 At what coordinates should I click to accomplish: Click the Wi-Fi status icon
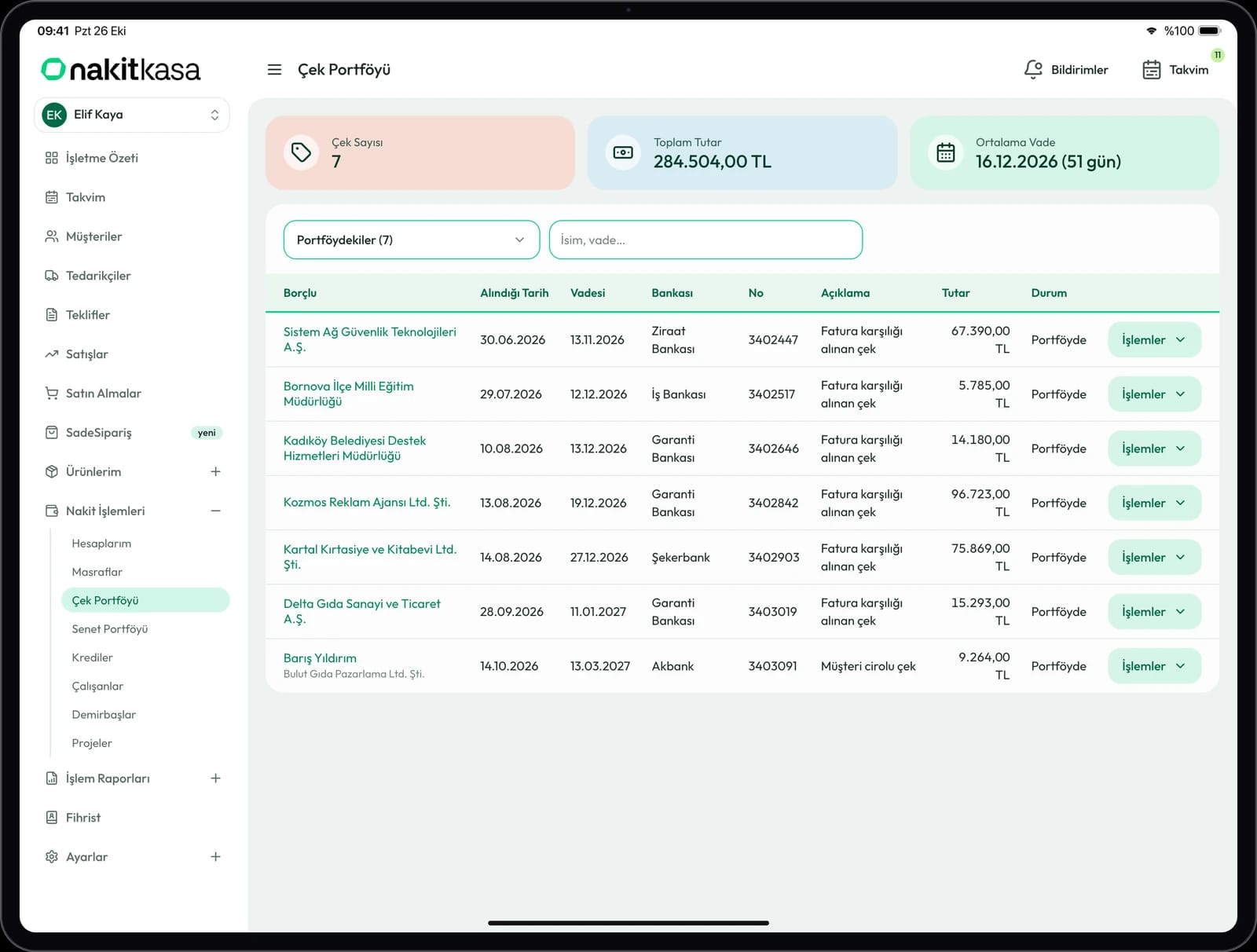coord(1152,31)
